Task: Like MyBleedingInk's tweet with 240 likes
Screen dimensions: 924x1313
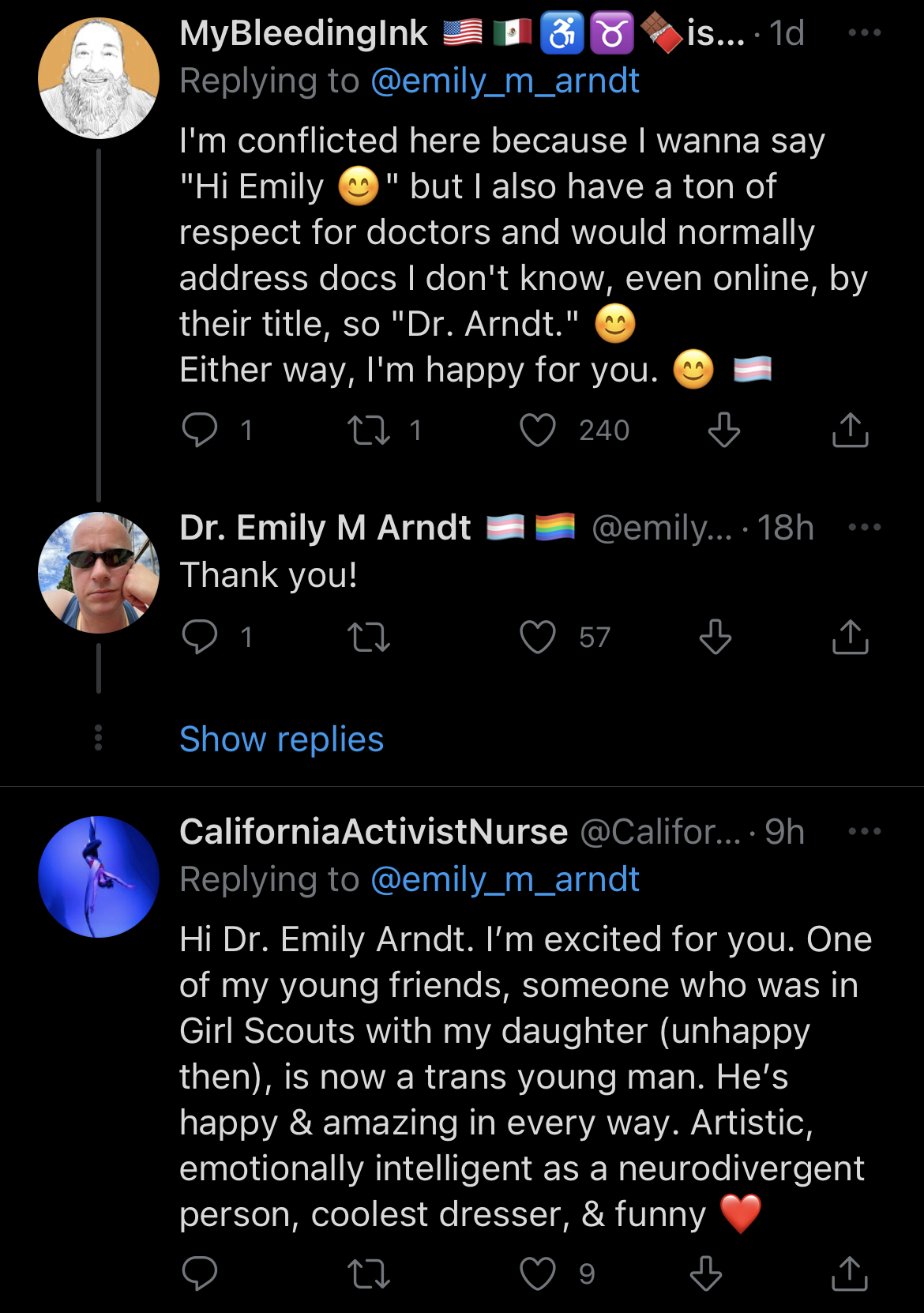Action: pos(538,431)
